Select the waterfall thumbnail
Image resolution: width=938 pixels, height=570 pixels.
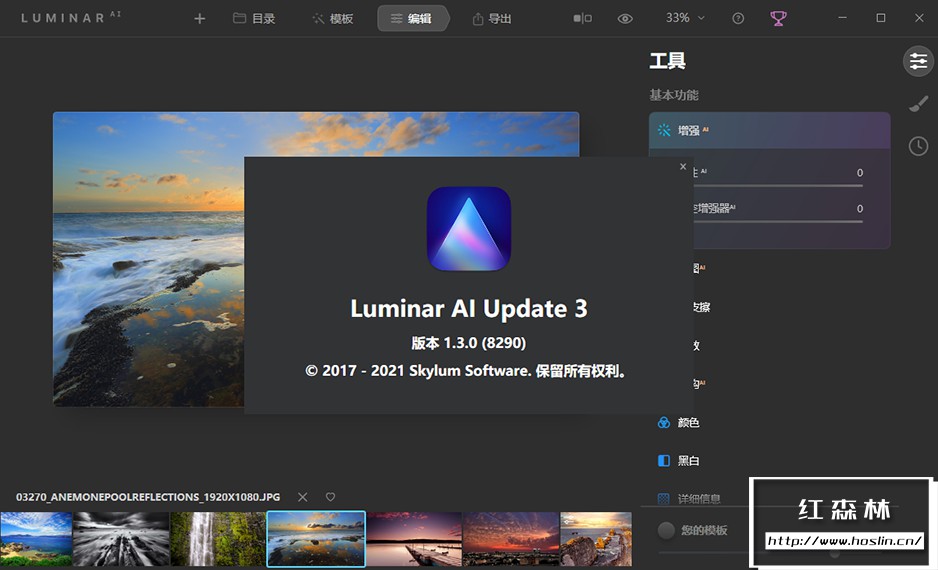(x=218, y=538)
